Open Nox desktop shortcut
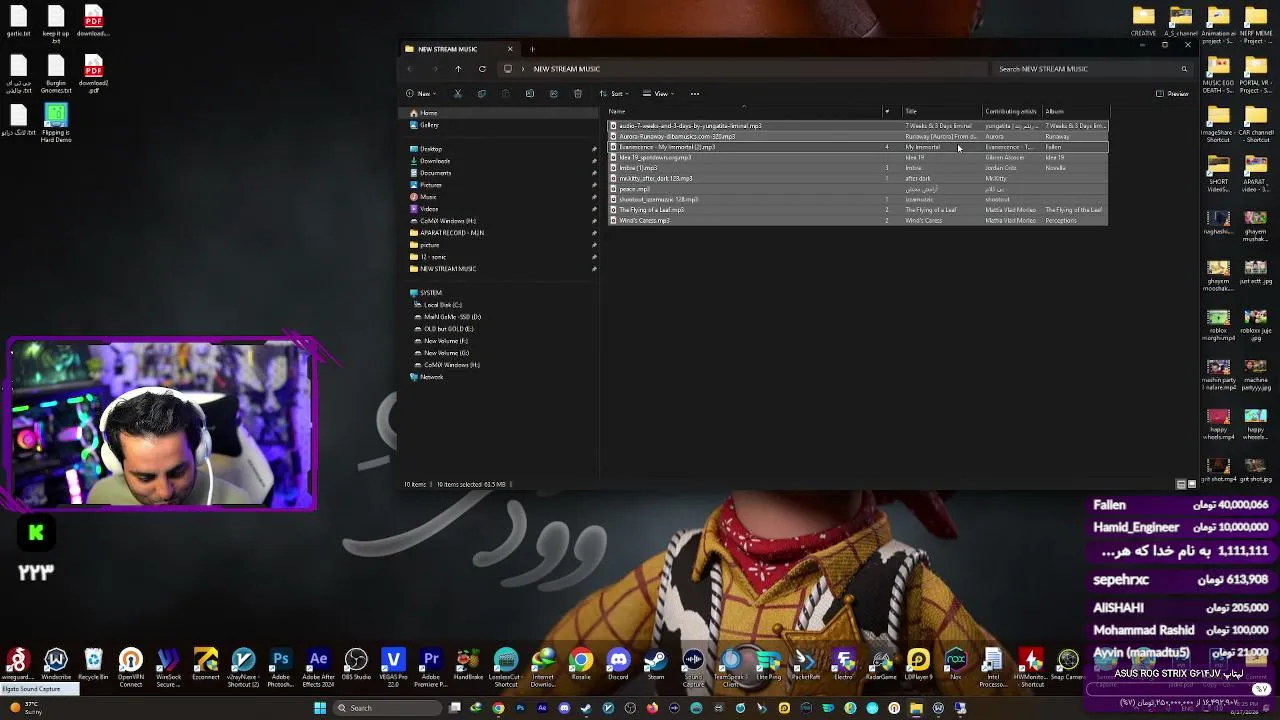The image size is (1280, 720). [x=955, y=665]
